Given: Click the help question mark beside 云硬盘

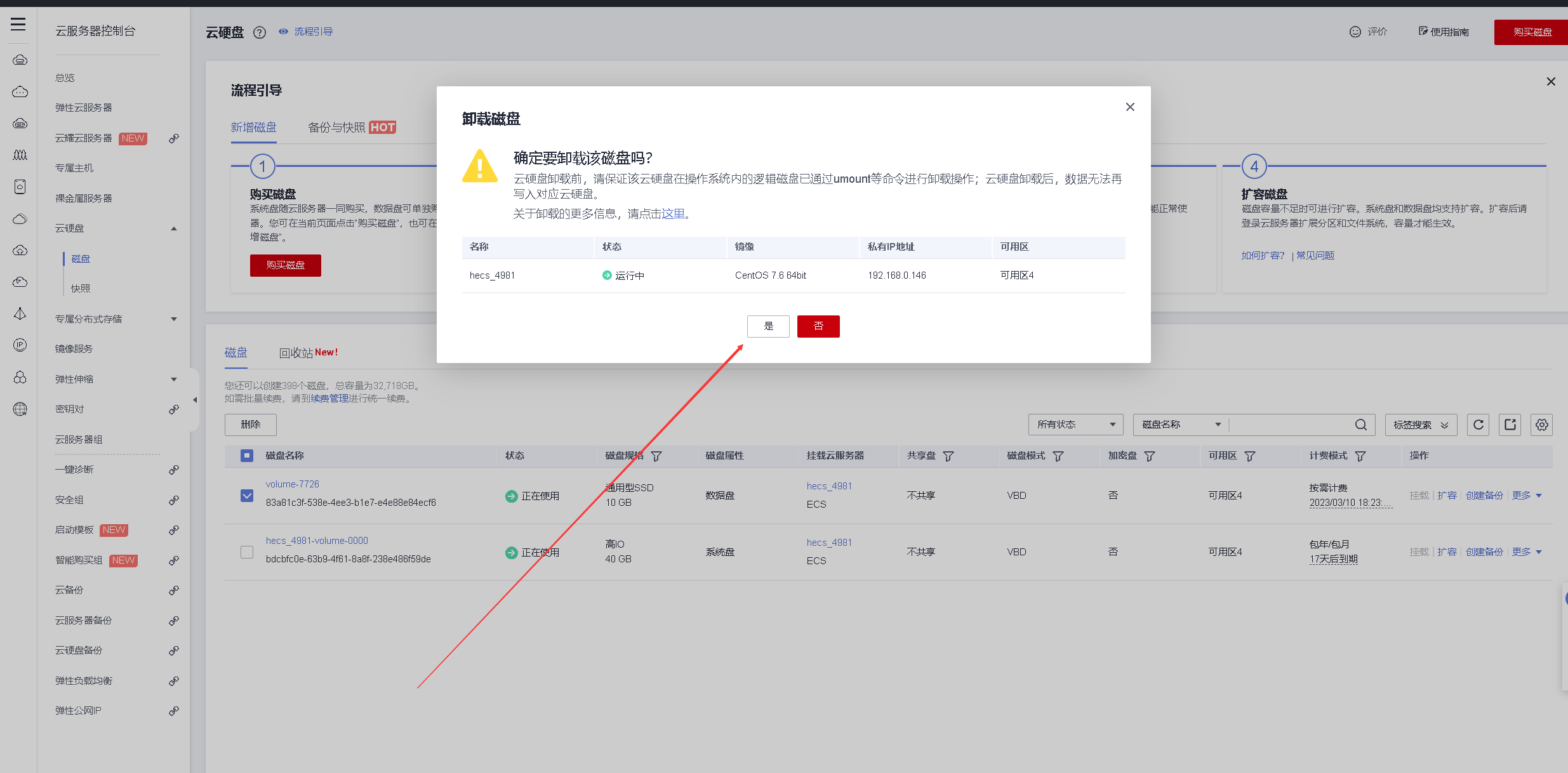Looking at the screenshot, I should (260, 32).
